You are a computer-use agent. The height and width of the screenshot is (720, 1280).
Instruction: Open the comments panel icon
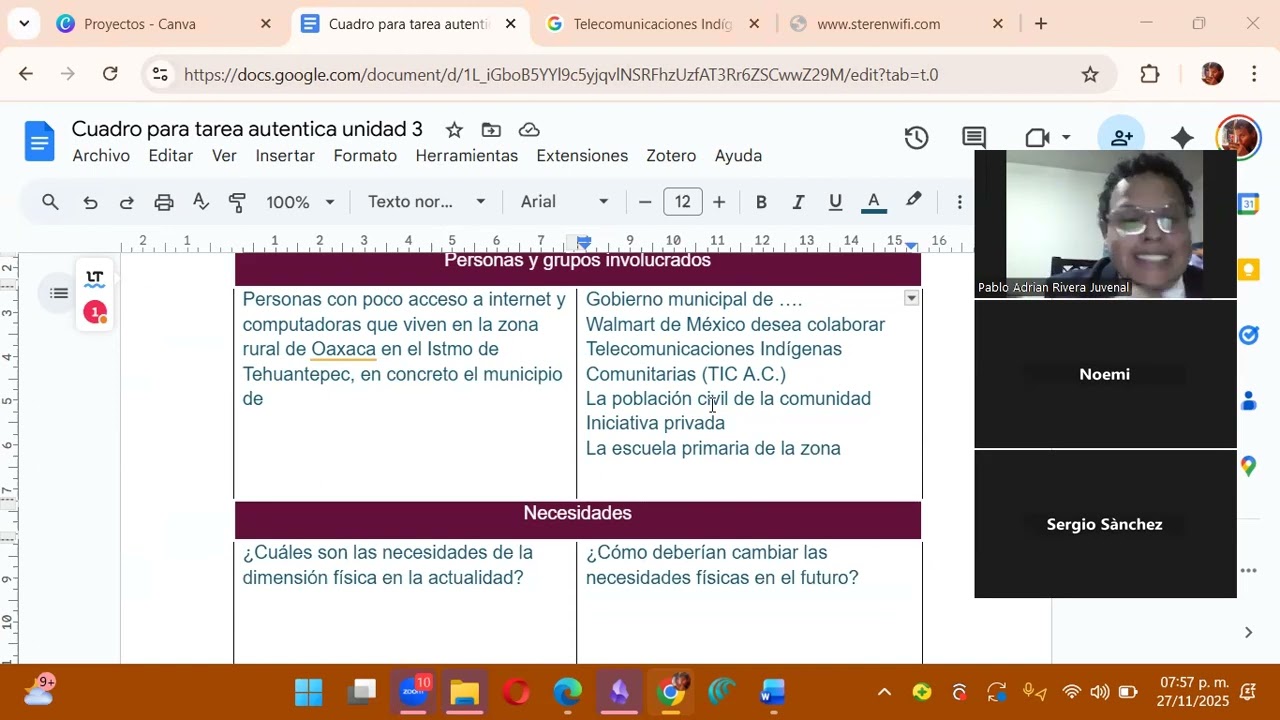[974, 138]
